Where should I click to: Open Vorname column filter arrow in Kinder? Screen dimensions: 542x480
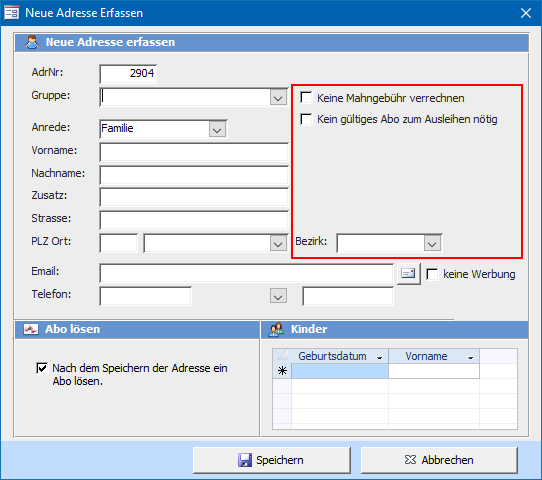(x=470, y=358)
